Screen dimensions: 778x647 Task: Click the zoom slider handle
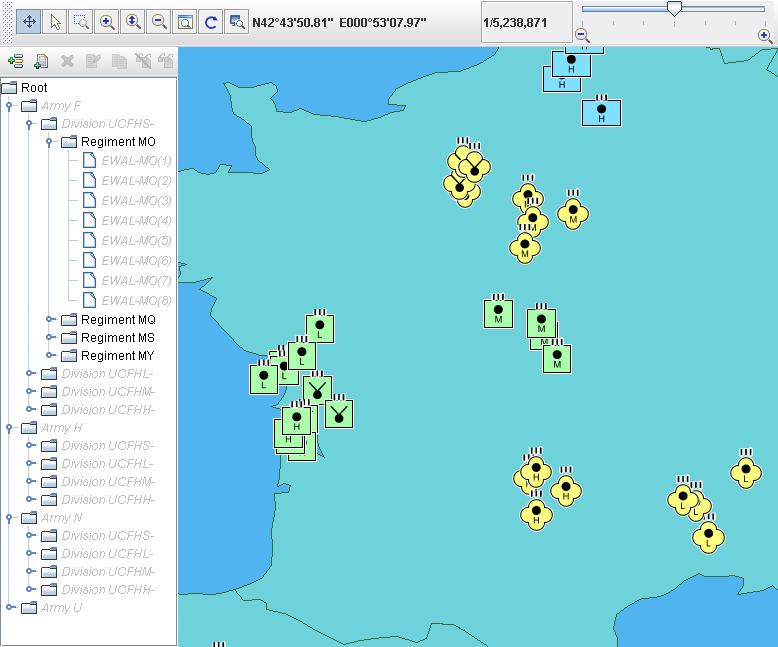674,9
